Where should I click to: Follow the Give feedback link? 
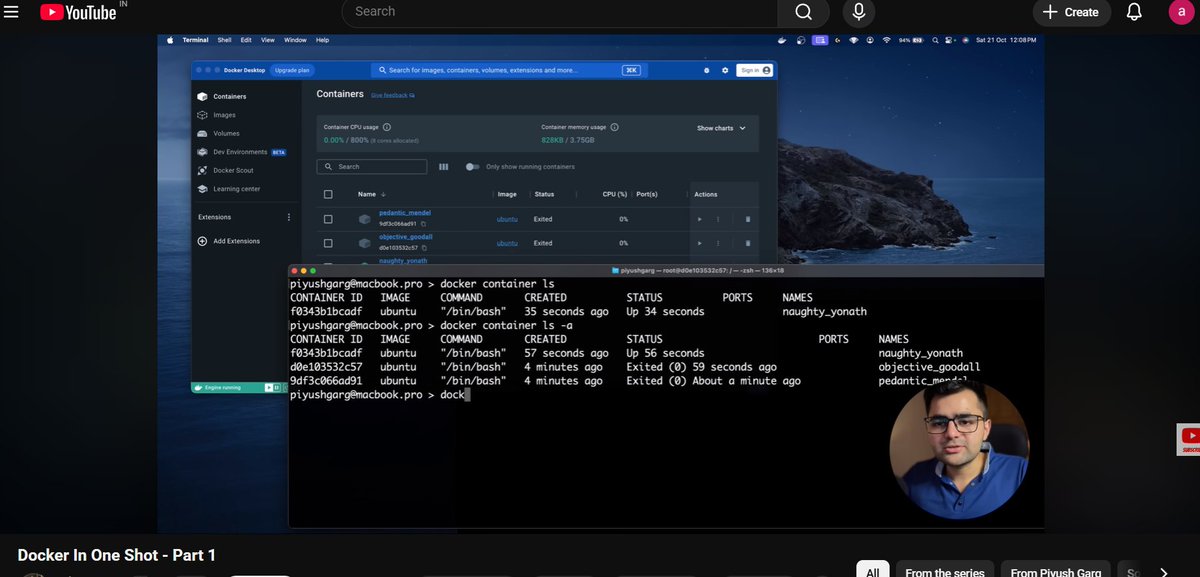point(392,95)
